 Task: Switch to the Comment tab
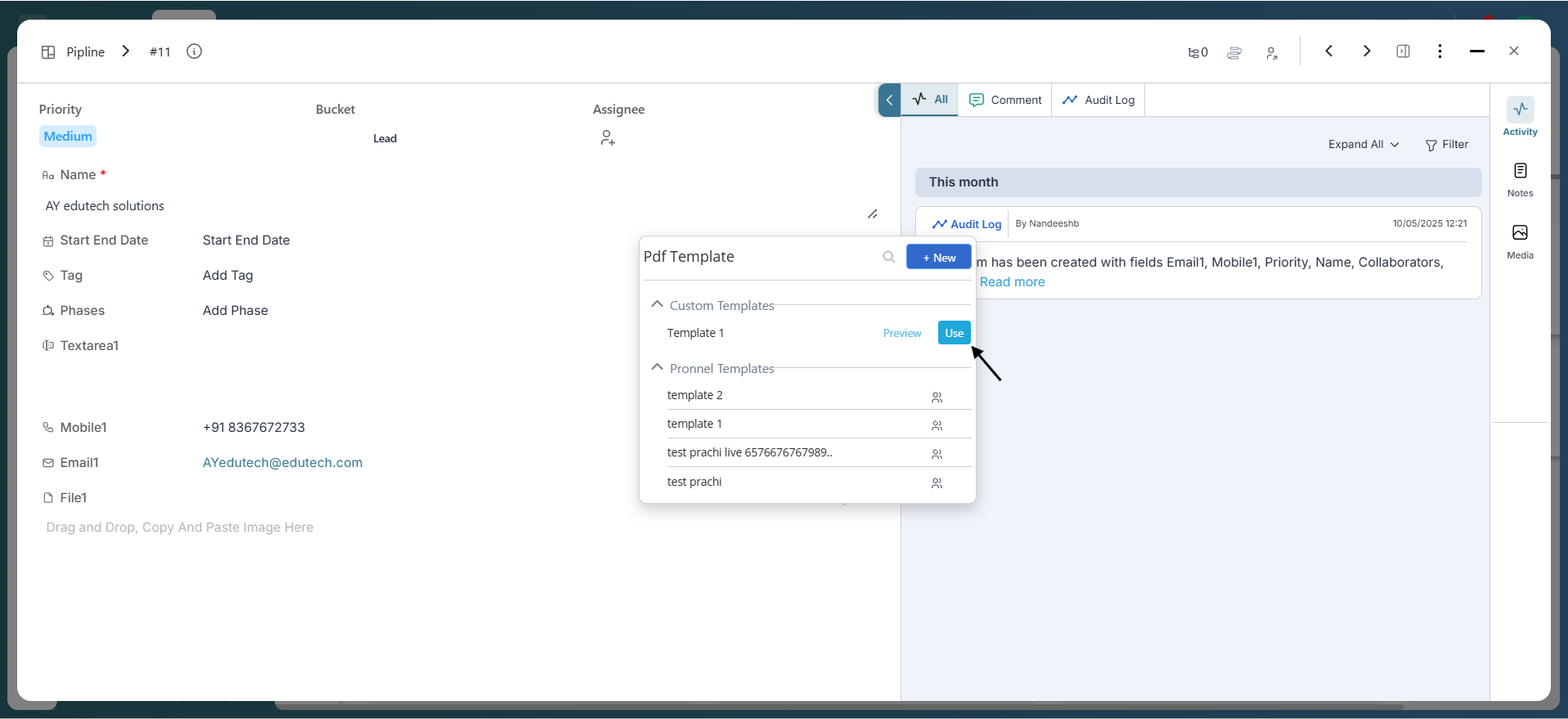1005,100
